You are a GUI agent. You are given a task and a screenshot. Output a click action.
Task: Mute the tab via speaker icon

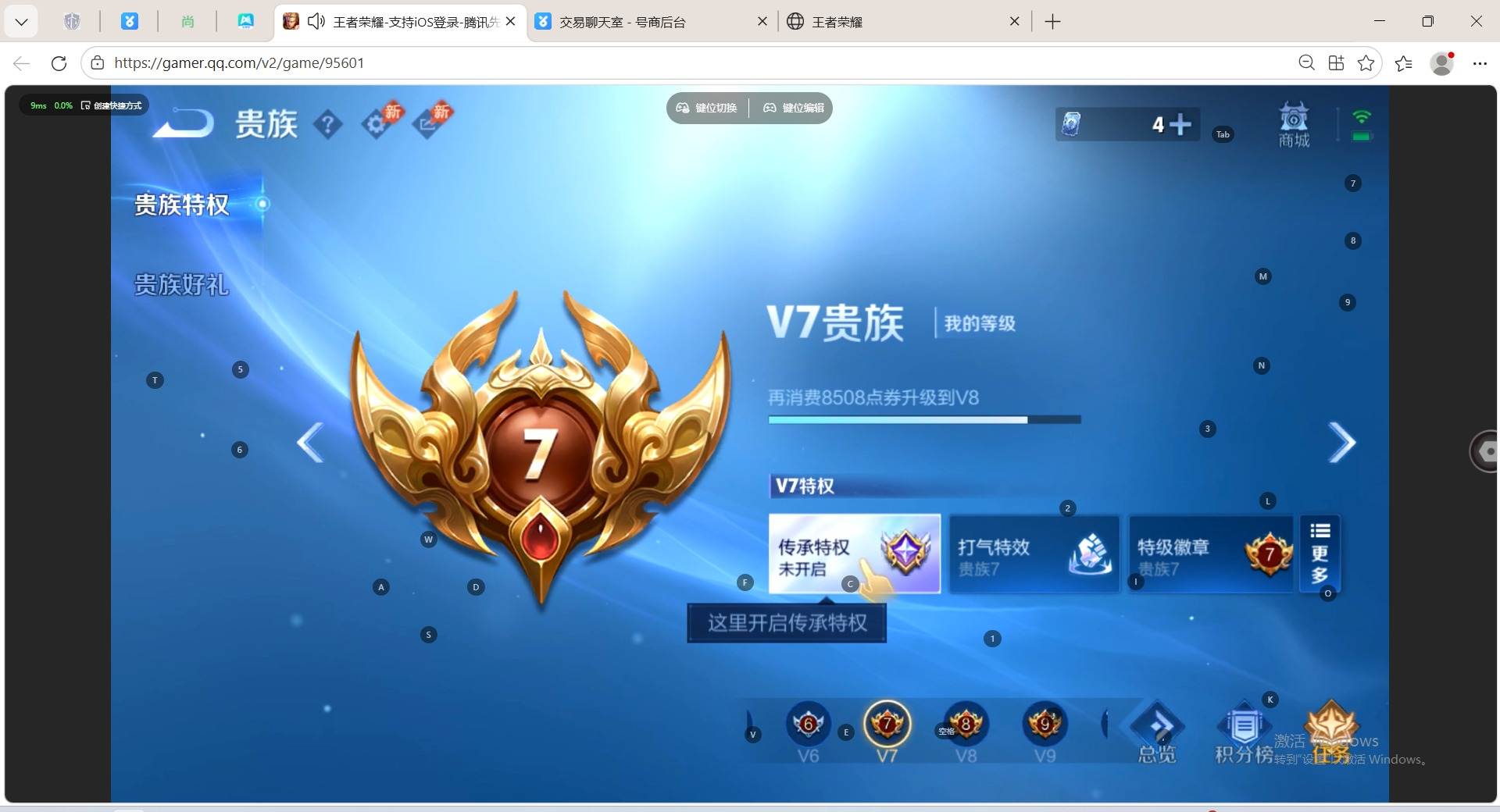(x=316, y=22)
